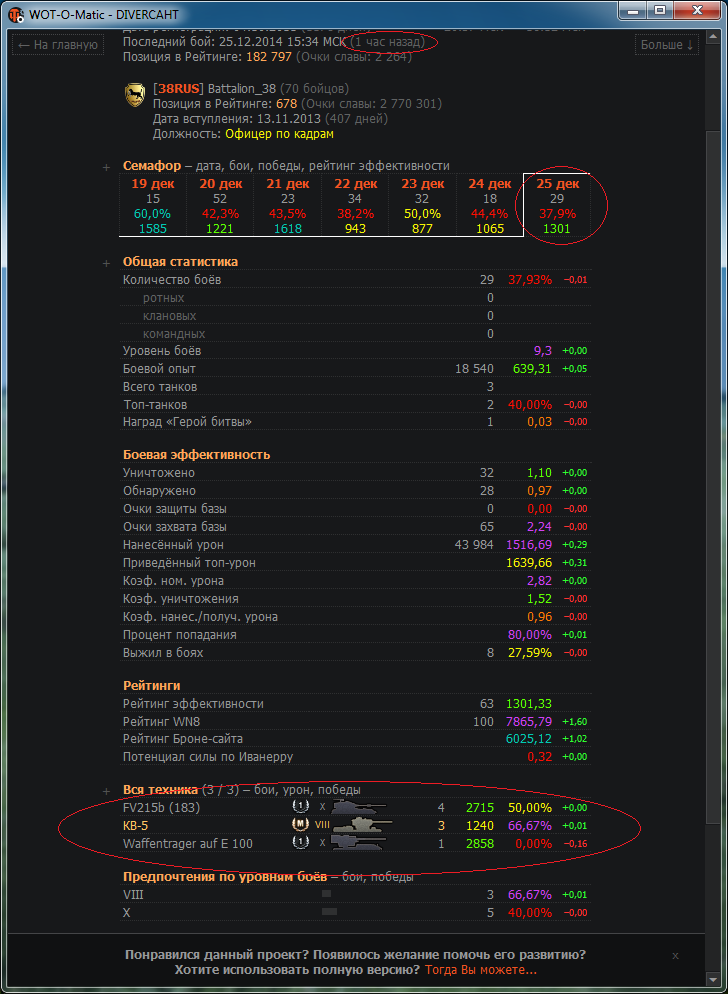Expand the Вся техника section
The width and height of the screenshot is (728, 994).
[107, 791]
